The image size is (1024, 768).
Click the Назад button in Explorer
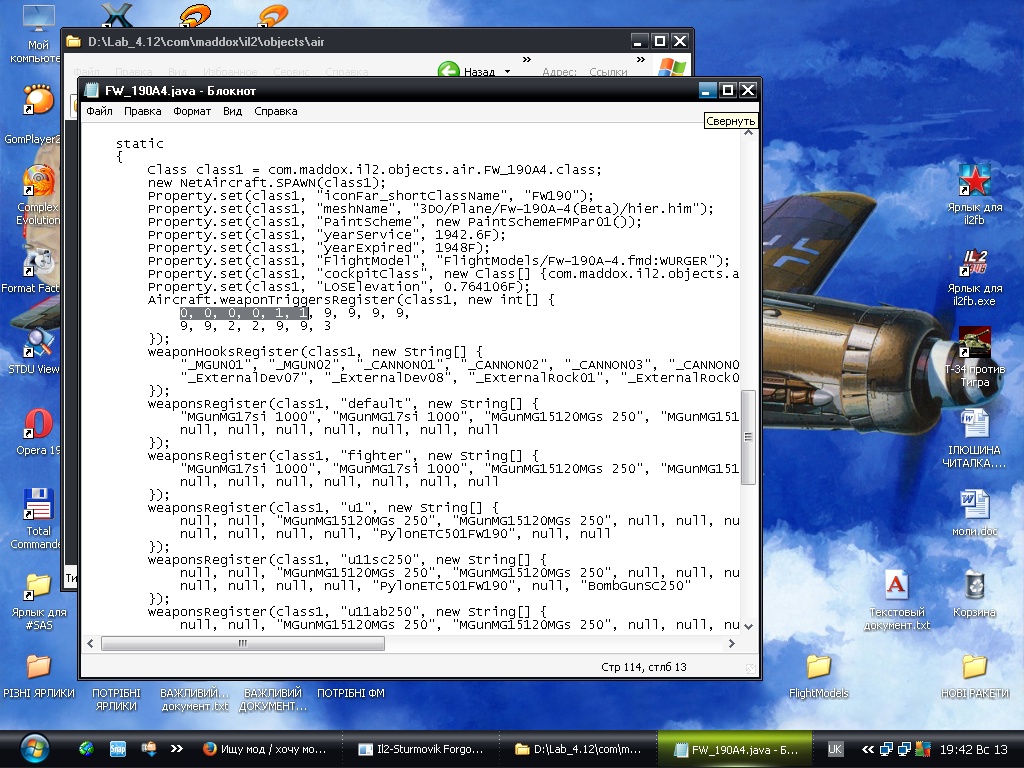468,72
